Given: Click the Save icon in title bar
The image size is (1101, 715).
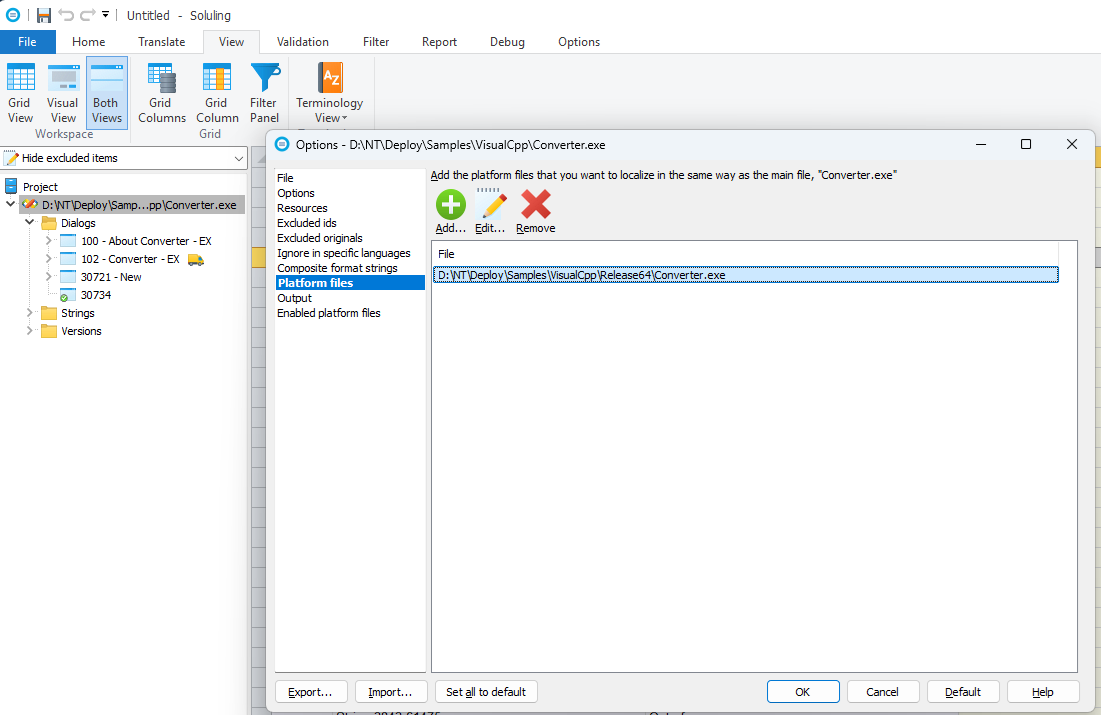Looking at the screenshot, I should (x=43, y=15).
